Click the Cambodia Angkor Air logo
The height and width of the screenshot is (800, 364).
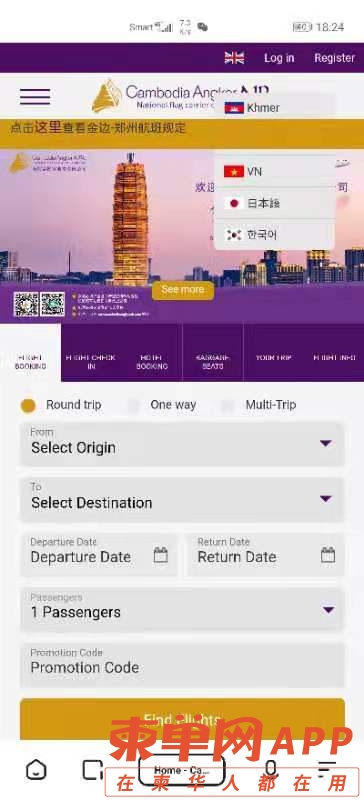click(180, 96)
